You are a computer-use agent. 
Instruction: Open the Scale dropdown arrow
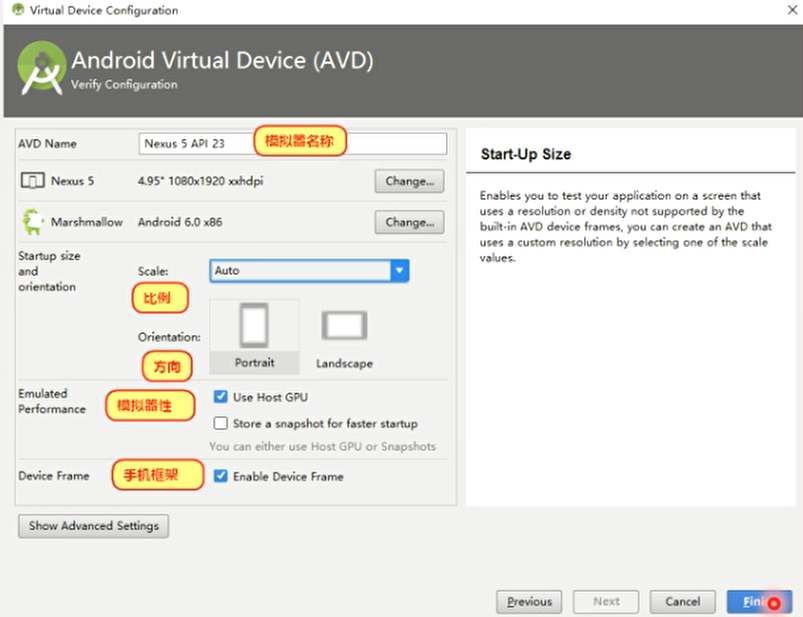[399, 270]
